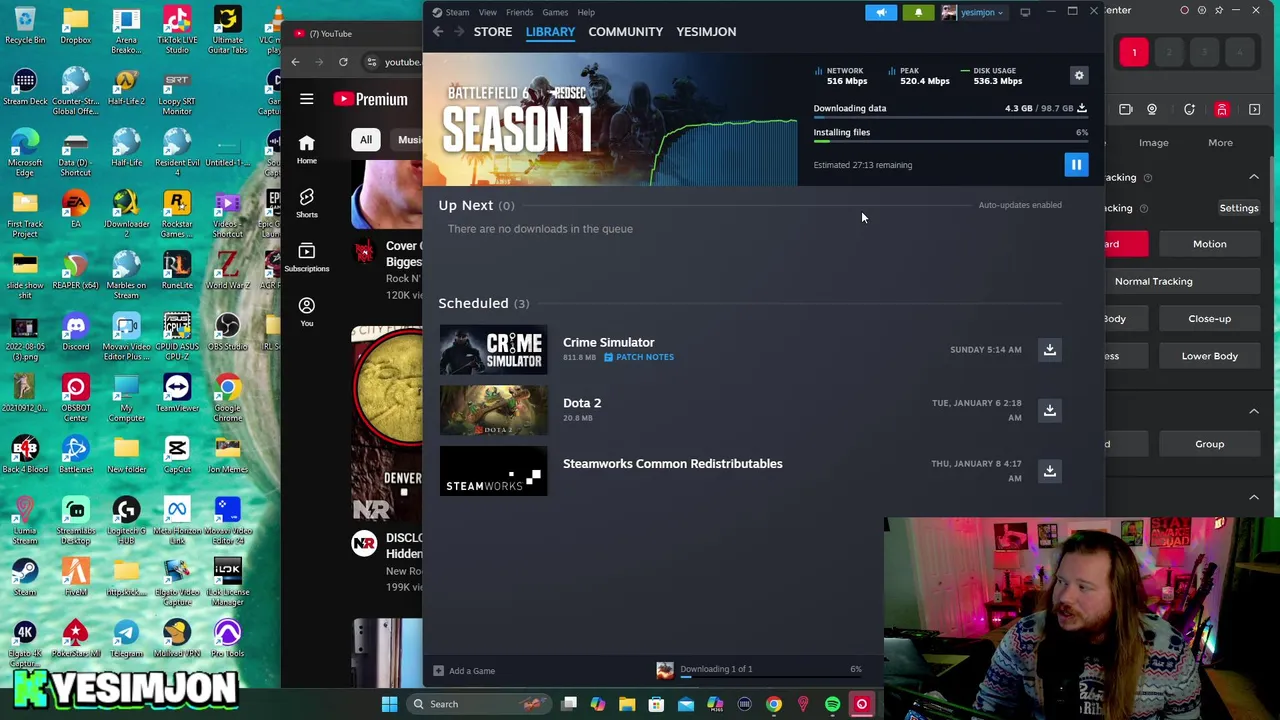The image size is (1280, 720).
Task: Open the Friends menu in Steam
Action: (519, 12)
